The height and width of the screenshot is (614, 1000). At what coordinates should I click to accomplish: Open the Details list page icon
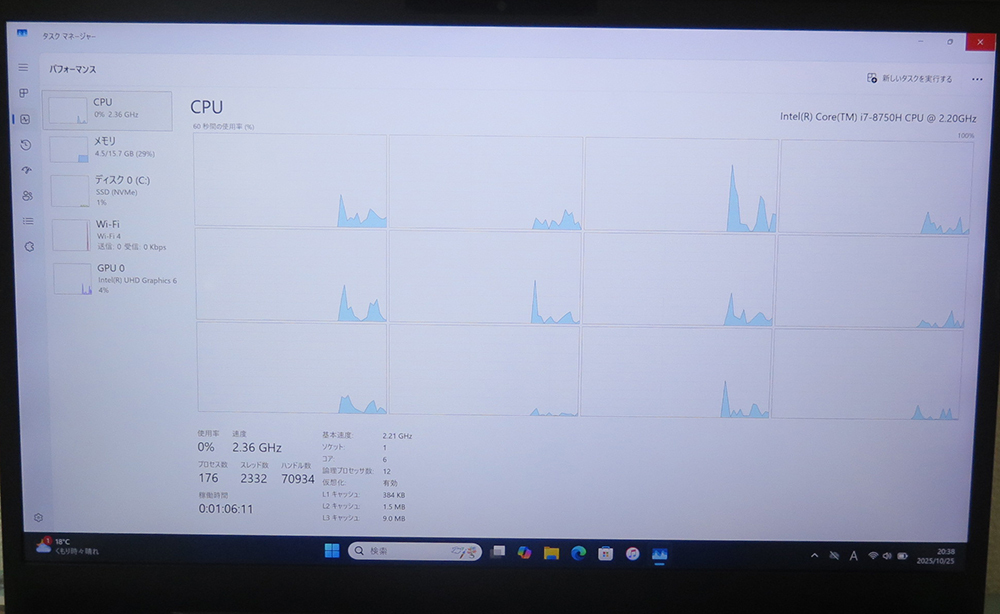click(x=28, y=221)
